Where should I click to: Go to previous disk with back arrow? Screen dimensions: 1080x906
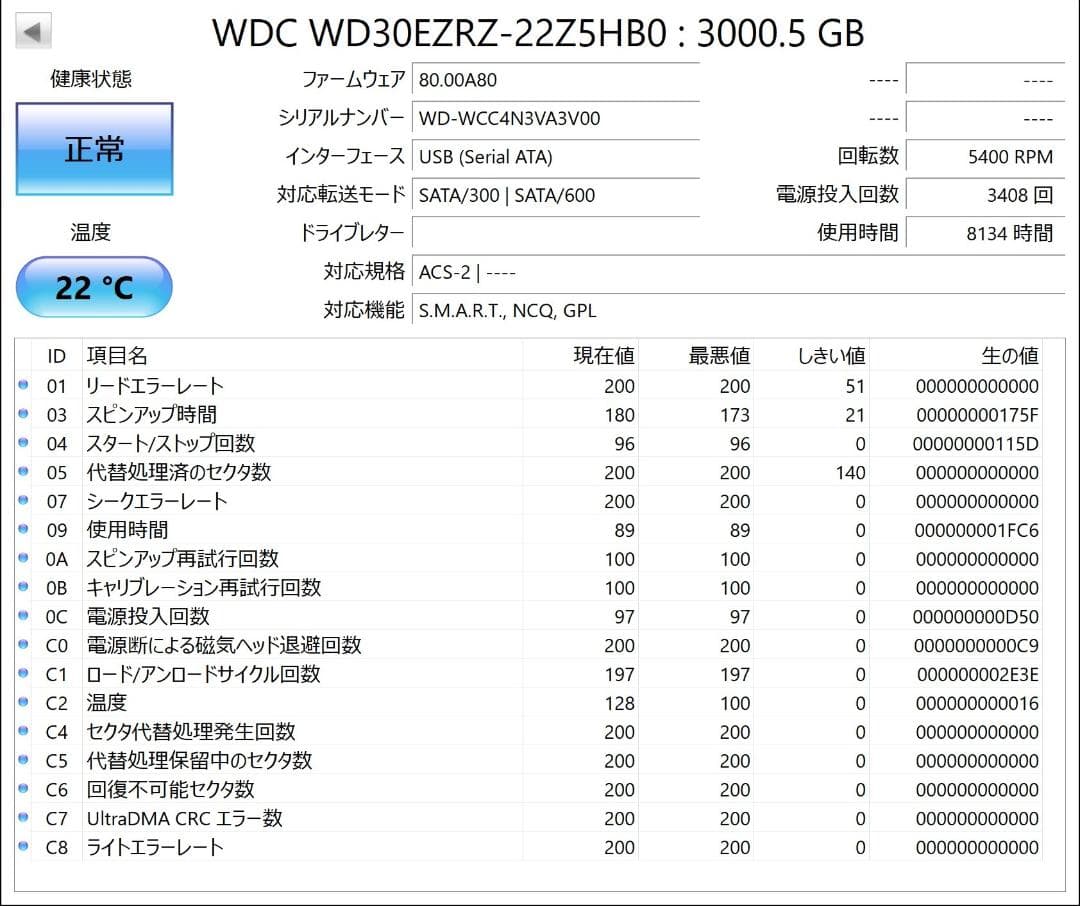coord(33,32)
